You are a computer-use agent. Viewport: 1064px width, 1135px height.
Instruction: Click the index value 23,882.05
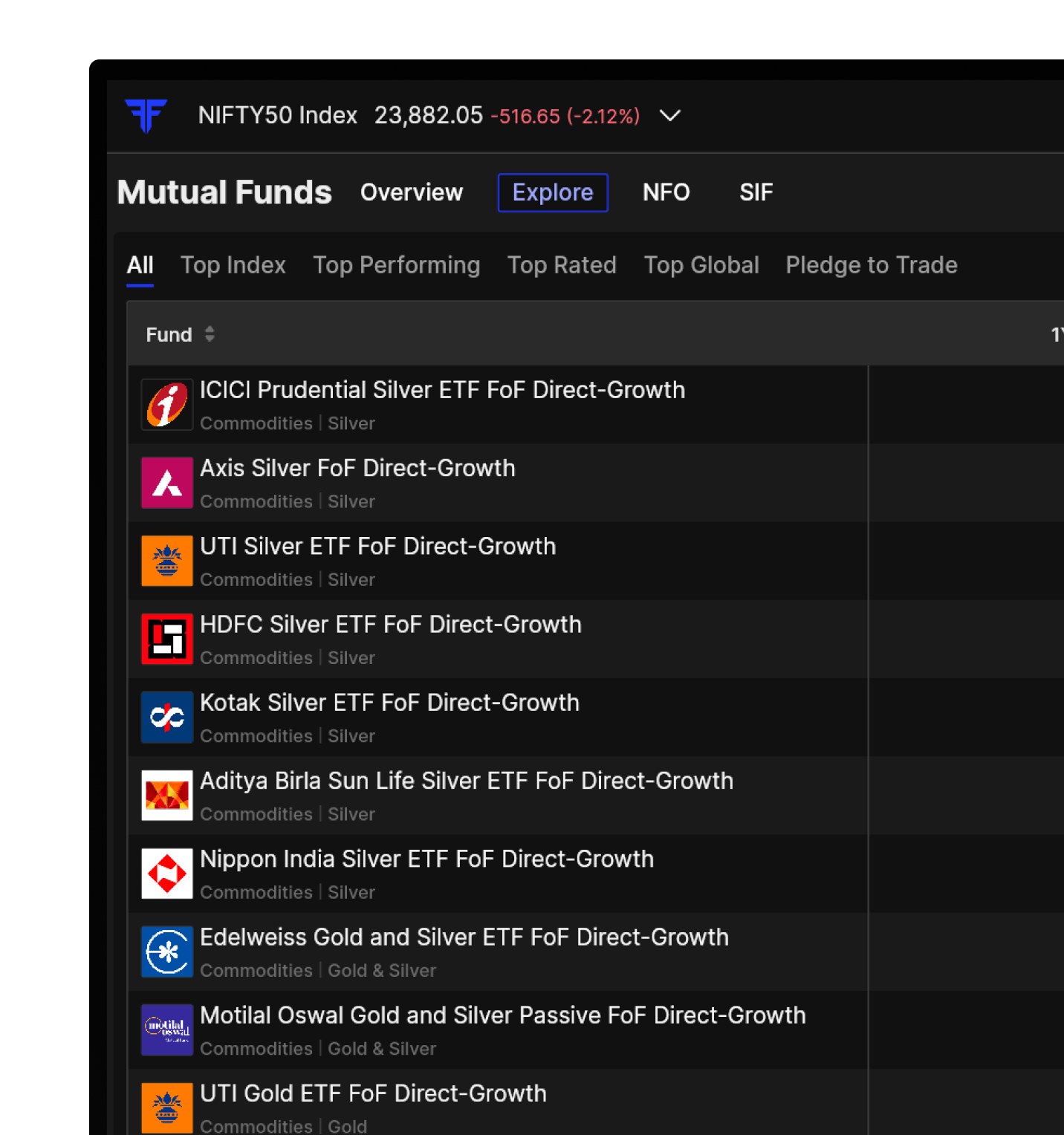pos(429,115)
